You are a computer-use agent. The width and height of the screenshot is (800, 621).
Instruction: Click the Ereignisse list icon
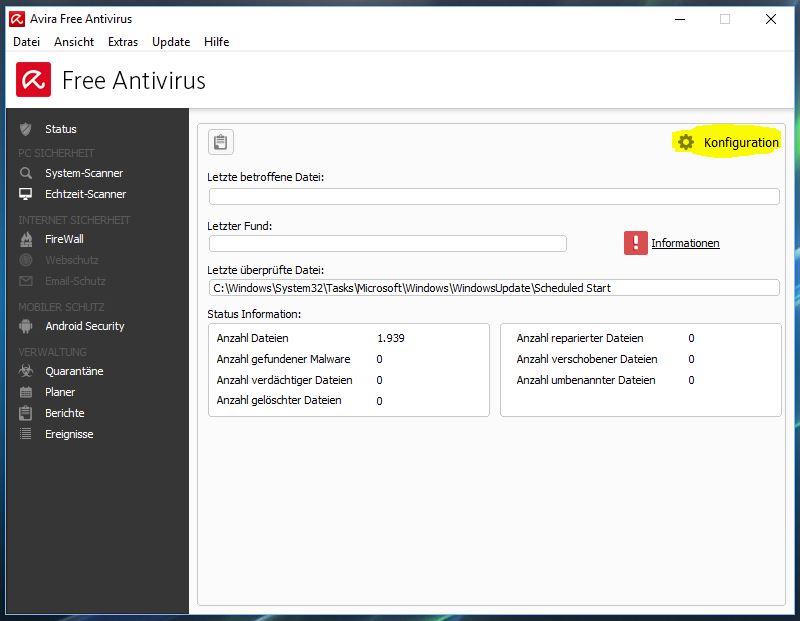[26, 434]
